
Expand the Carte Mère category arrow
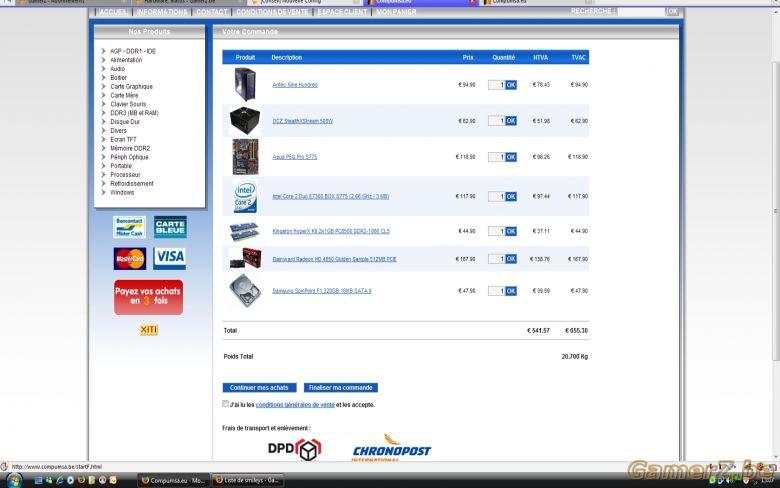tap(103, 95)
